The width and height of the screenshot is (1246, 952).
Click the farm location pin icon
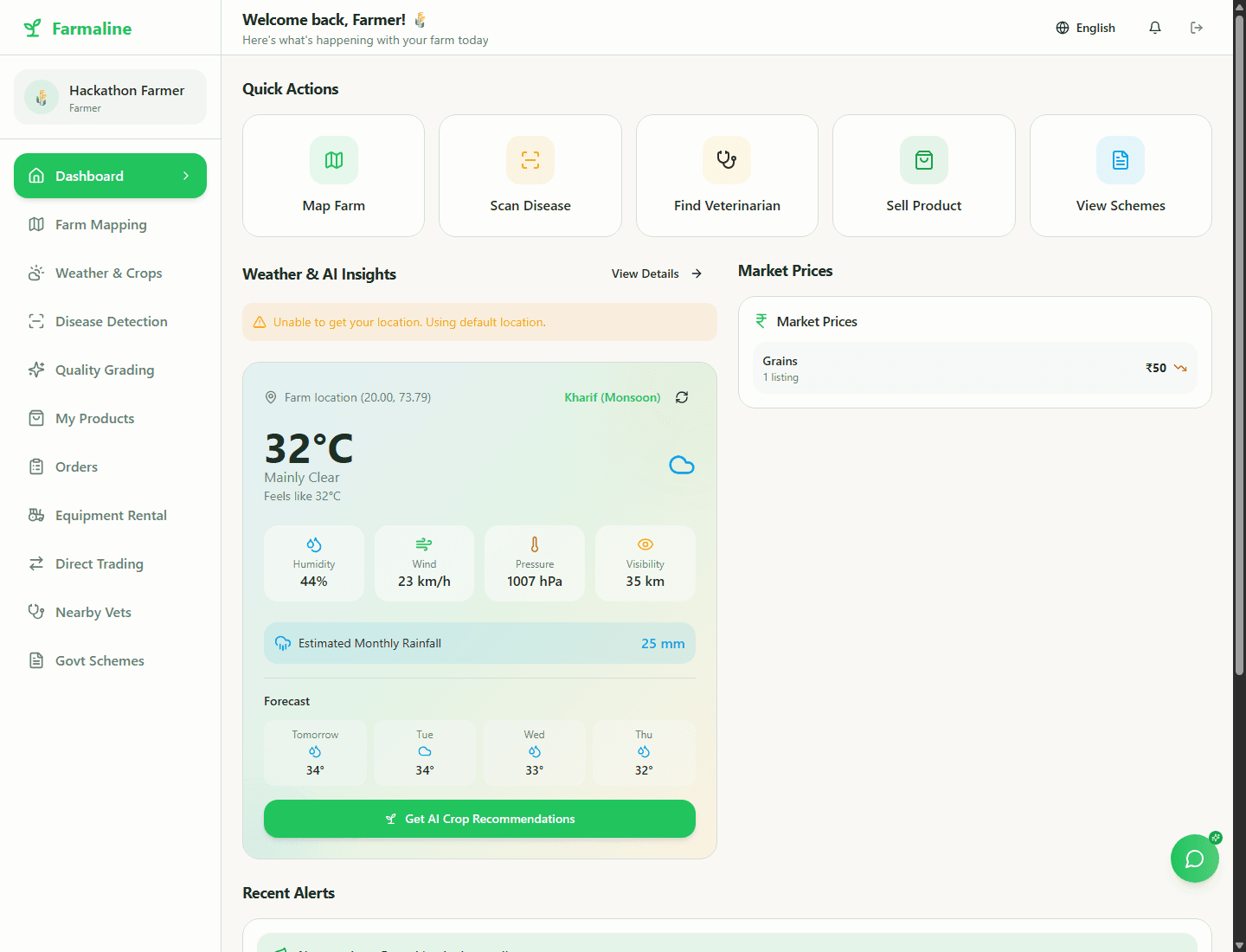coord(271,397)
